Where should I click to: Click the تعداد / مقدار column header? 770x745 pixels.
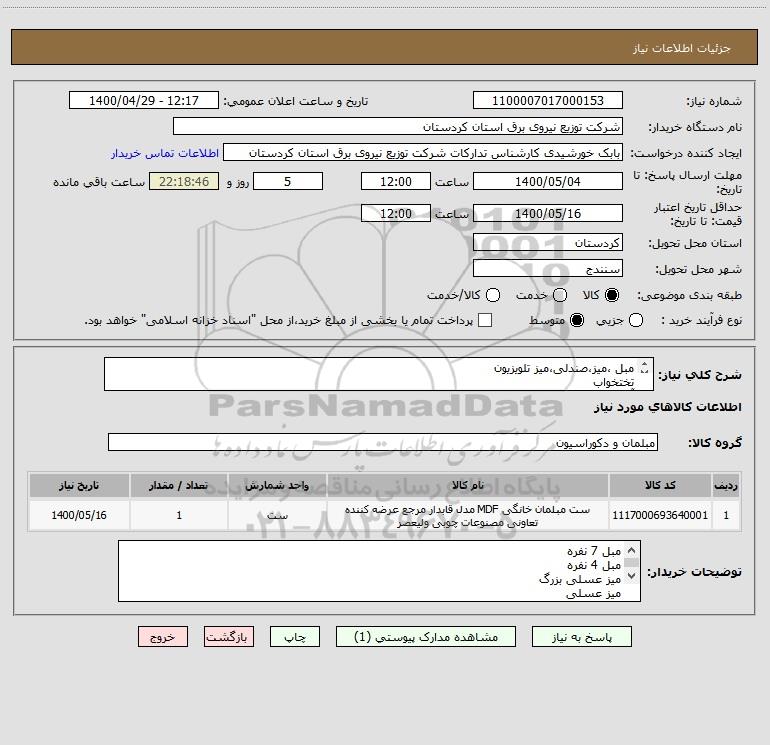point(179,485)
